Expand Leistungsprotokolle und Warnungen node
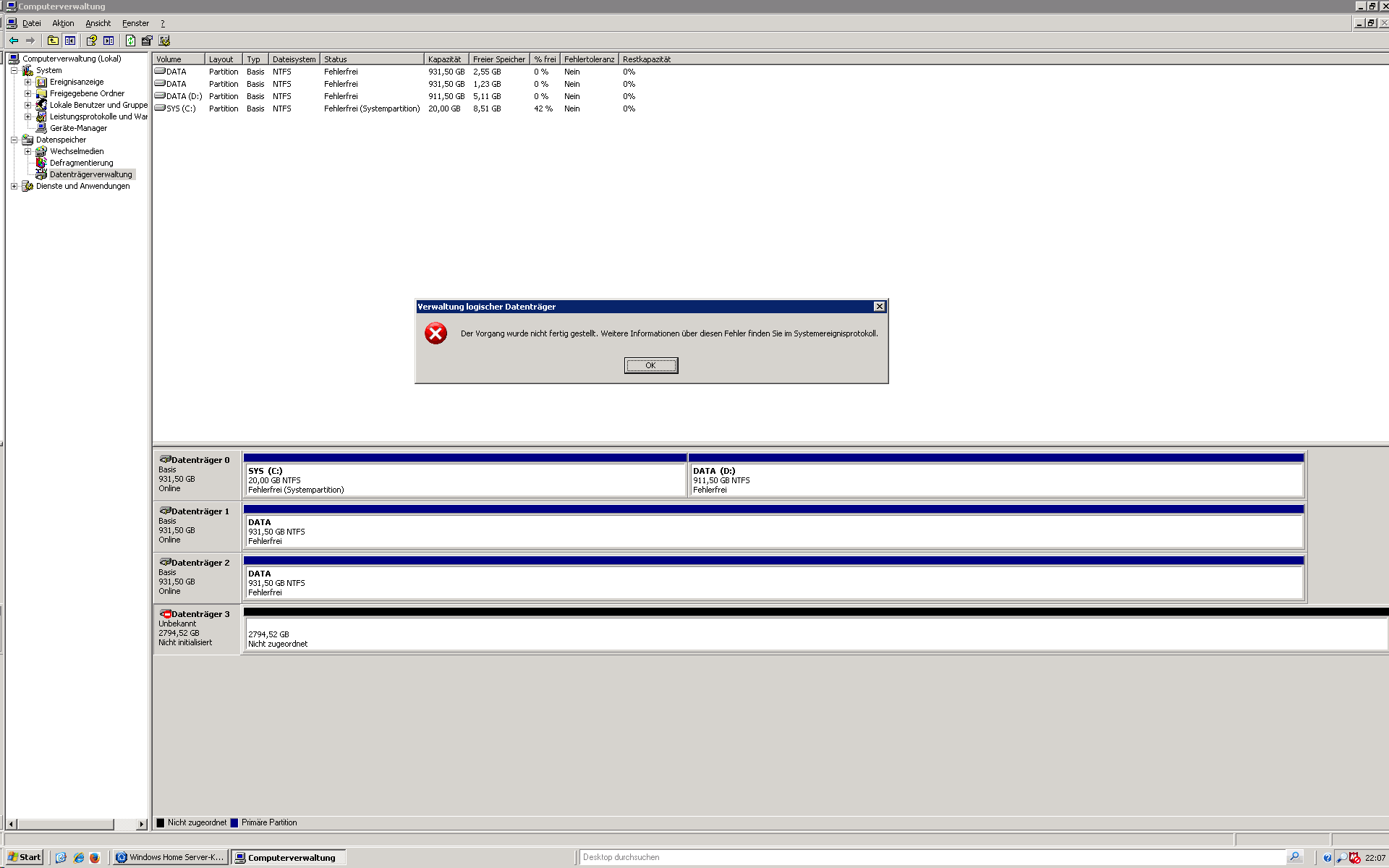 click(27, 116)
